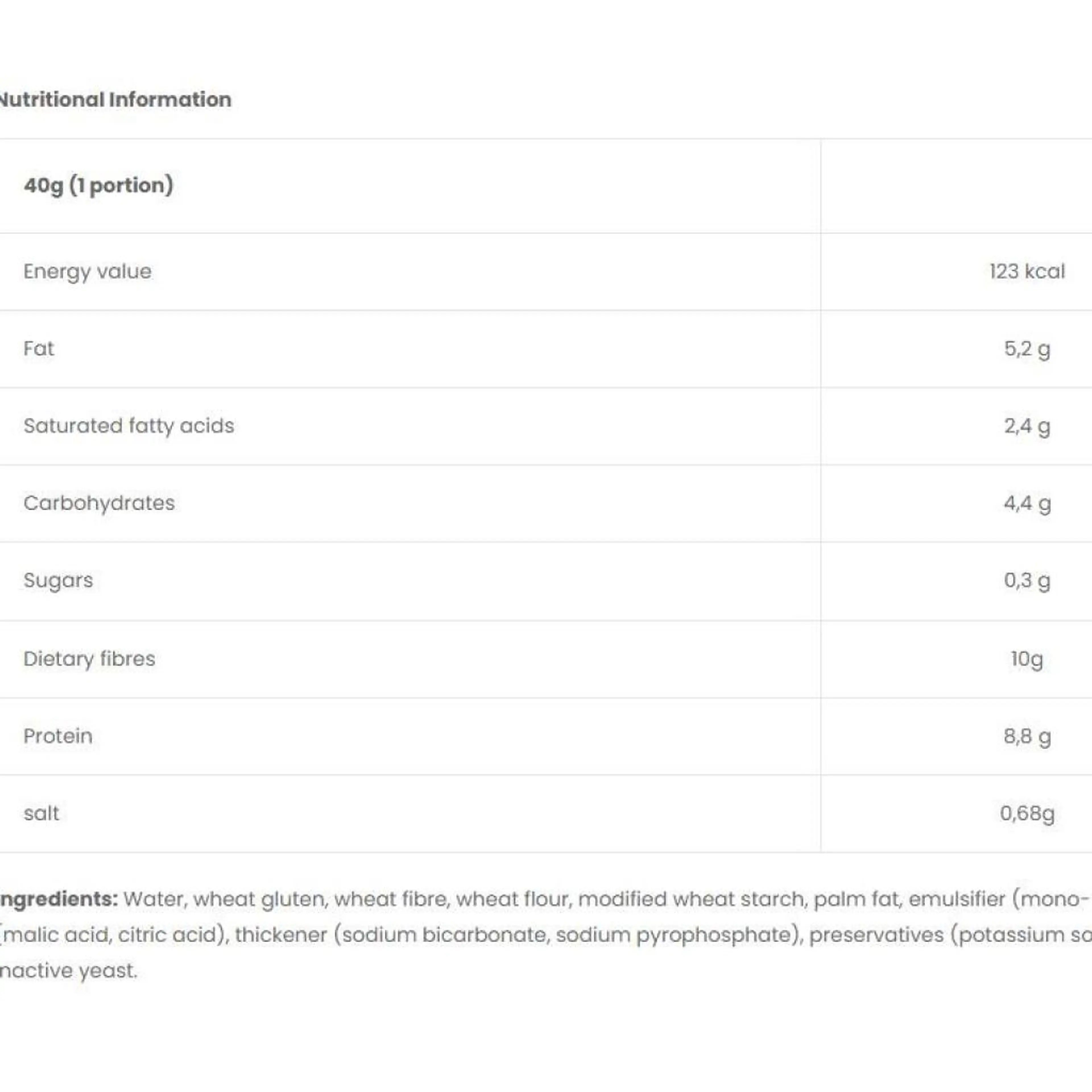Screen dimensions: 1092x1092
Task: Click the 40g (1 portion) header cell
Action: 98,185
